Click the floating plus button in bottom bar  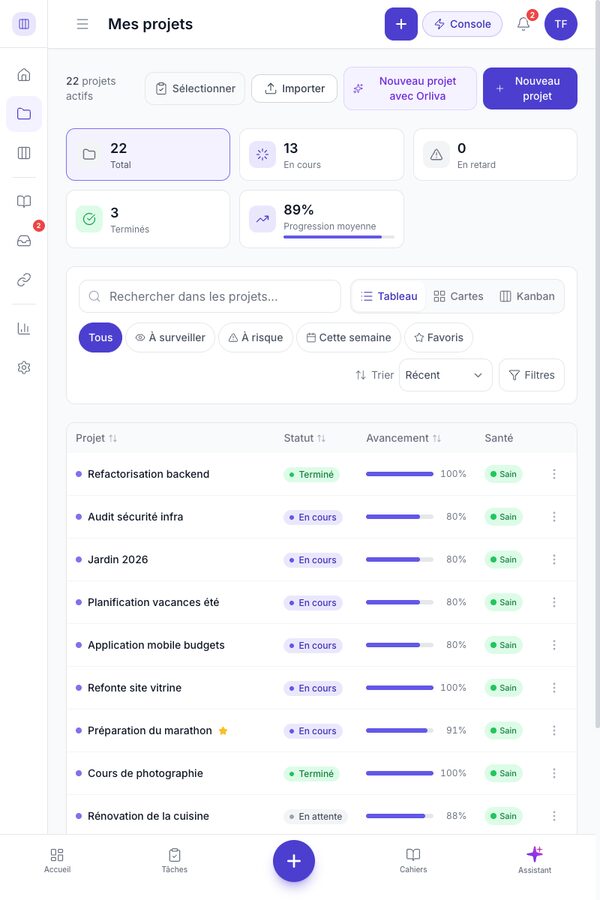point(293,861)
